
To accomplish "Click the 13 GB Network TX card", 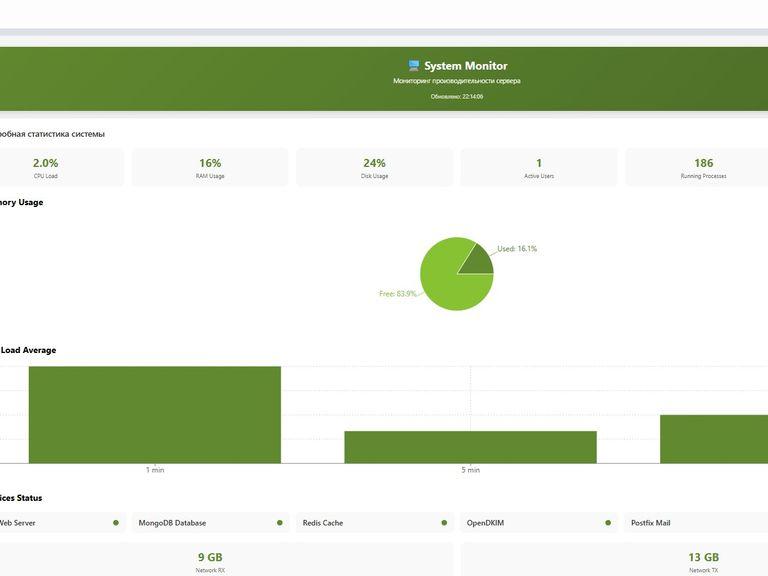I will tap(614, 559).
